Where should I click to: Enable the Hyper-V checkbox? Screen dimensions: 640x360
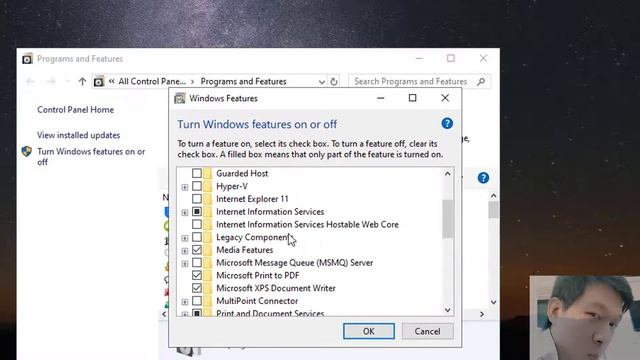[x=197, y=186]
